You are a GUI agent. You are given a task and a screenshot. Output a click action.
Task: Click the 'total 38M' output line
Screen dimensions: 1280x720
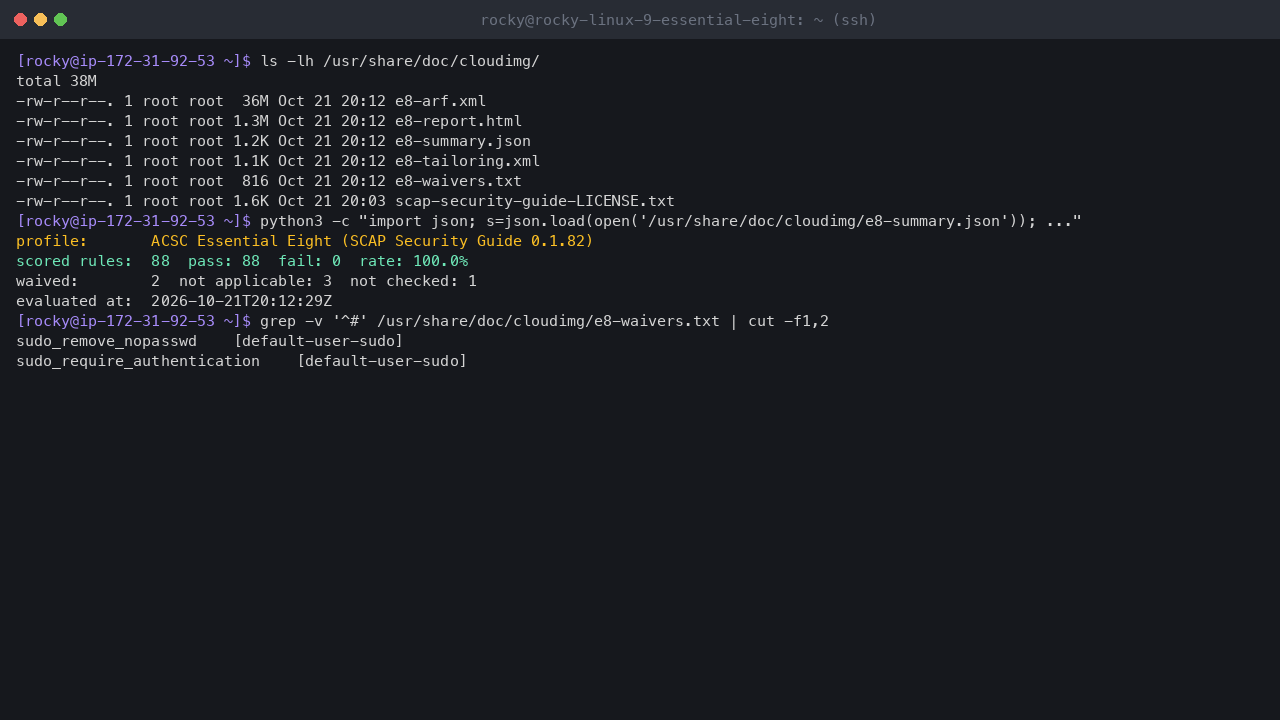pyautogui.click(x=56, y=81)
